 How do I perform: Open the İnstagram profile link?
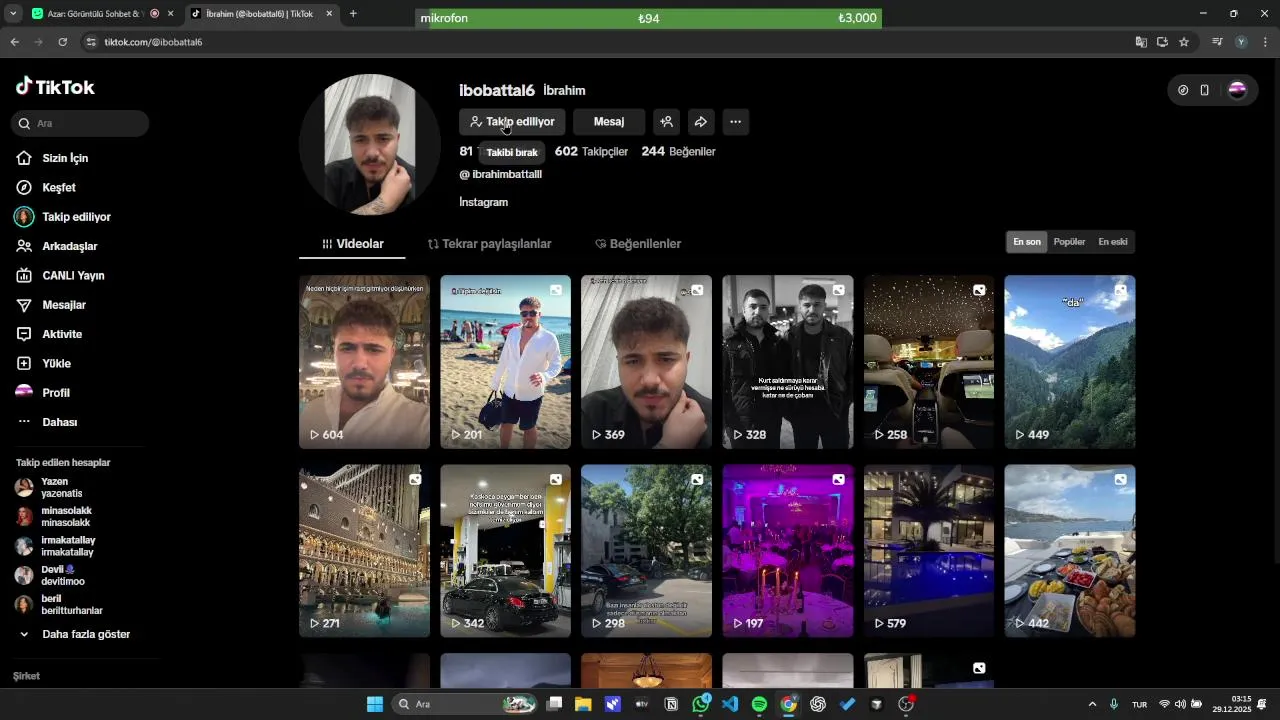(x=483, y=202)
